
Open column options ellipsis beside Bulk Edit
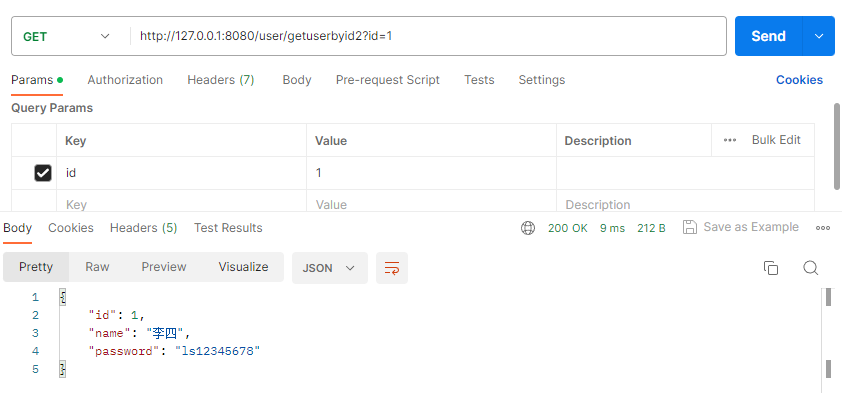point(729,140)
